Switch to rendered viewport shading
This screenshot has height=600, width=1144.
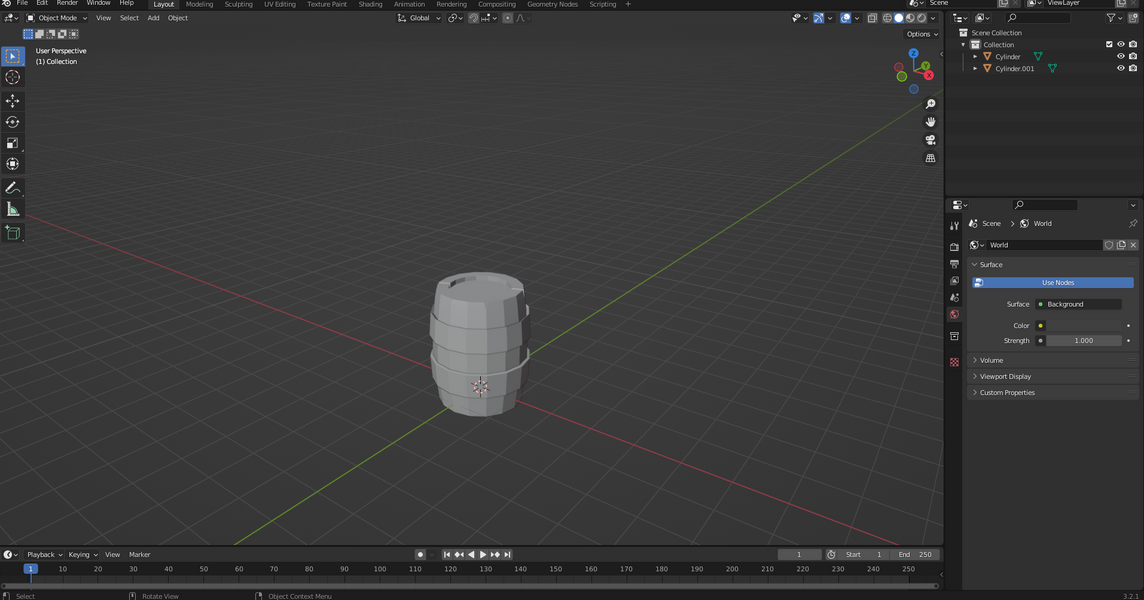pyautogui.click(x=922, y=18)
